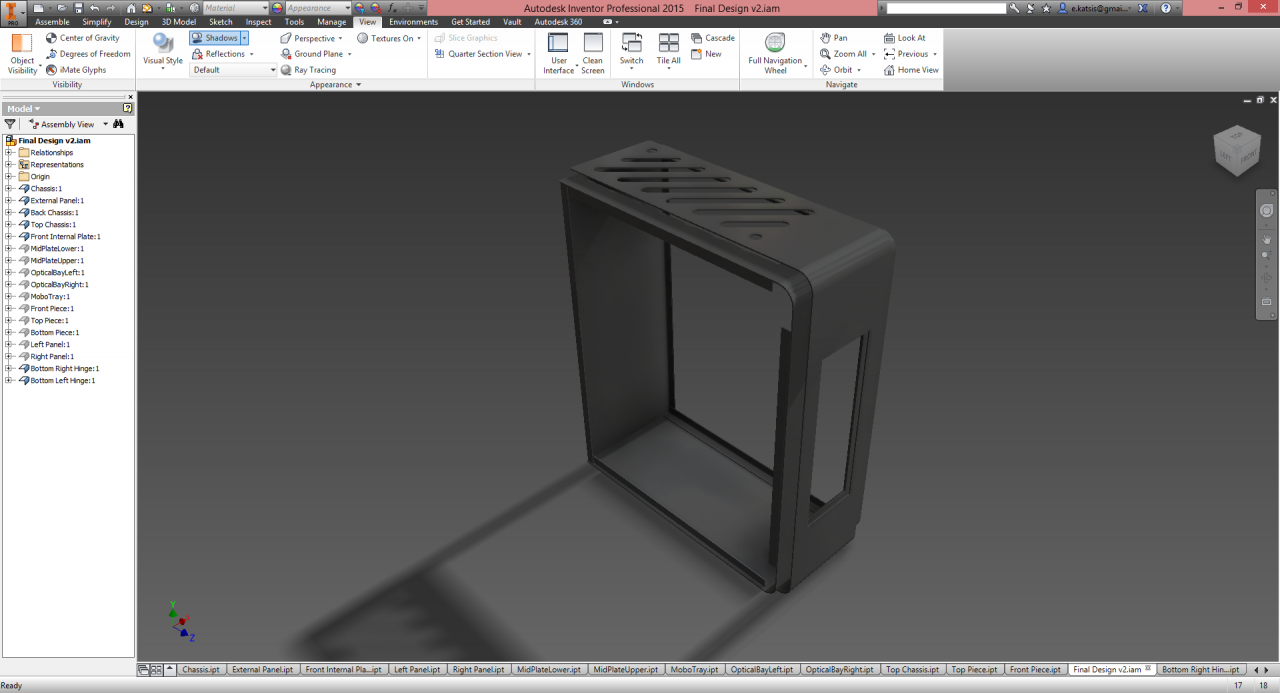Click the Open folder icon in quick access toolbar
The width and height of the screenshot is (1280, 693).
click(62, 8)
